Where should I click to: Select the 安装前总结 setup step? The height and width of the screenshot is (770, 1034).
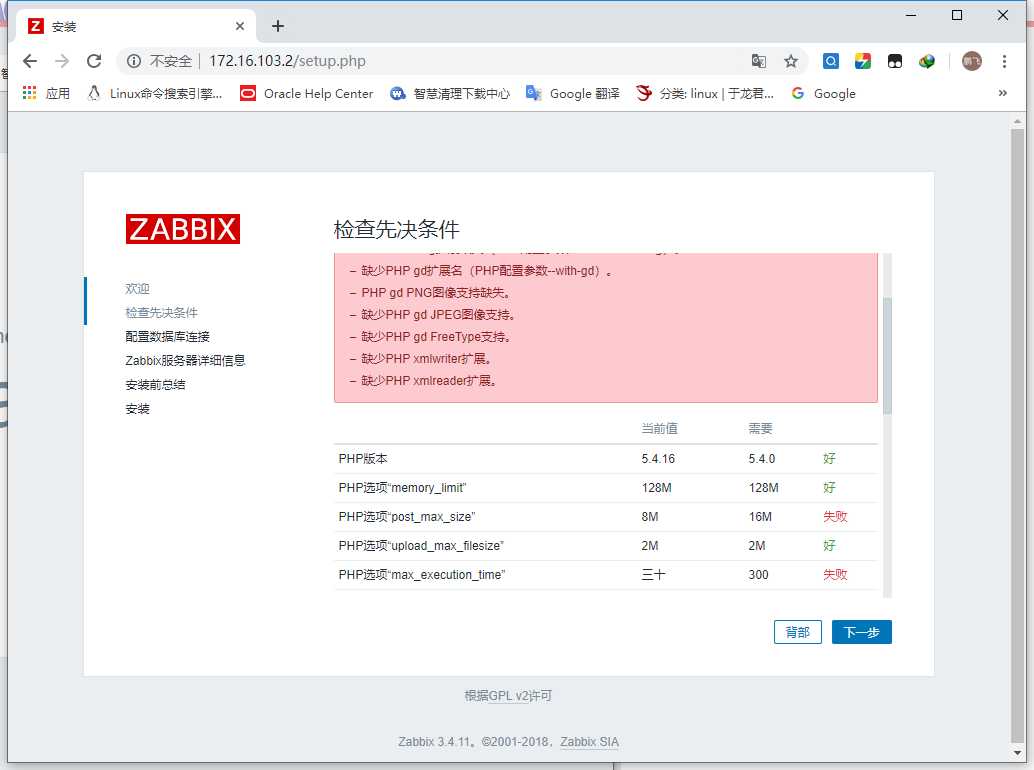pos(156,385)
